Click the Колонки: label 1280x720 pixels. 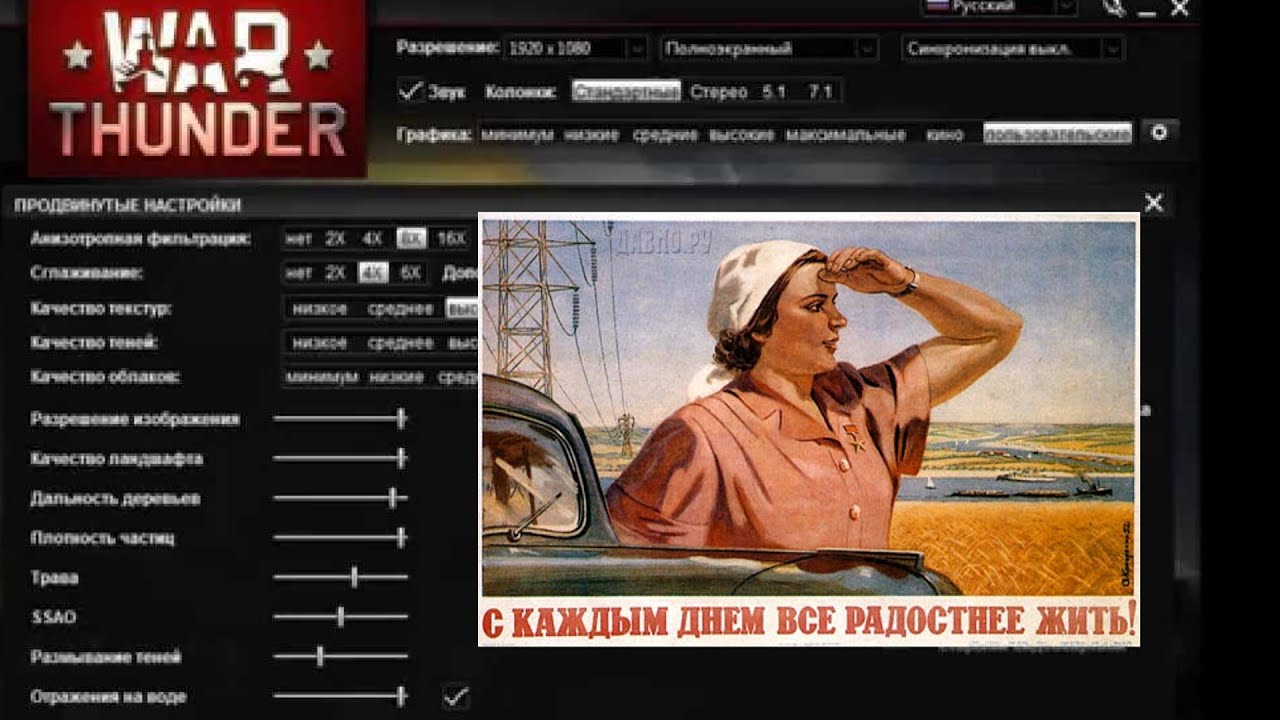click(x=520, y=92)
